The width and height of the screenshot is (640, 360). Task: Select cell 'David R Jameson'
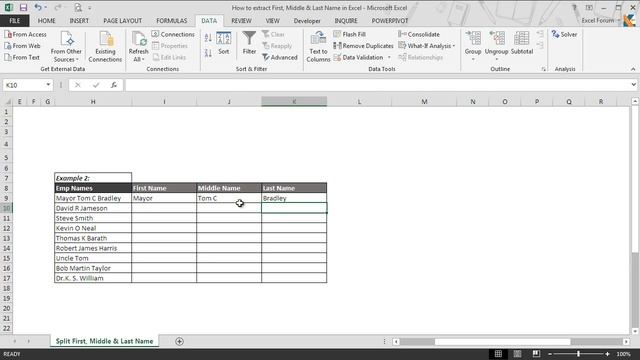93,208
